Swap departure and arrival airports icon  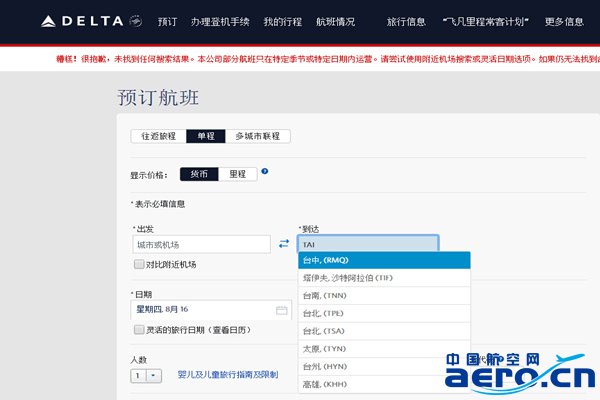click(284, 243)
